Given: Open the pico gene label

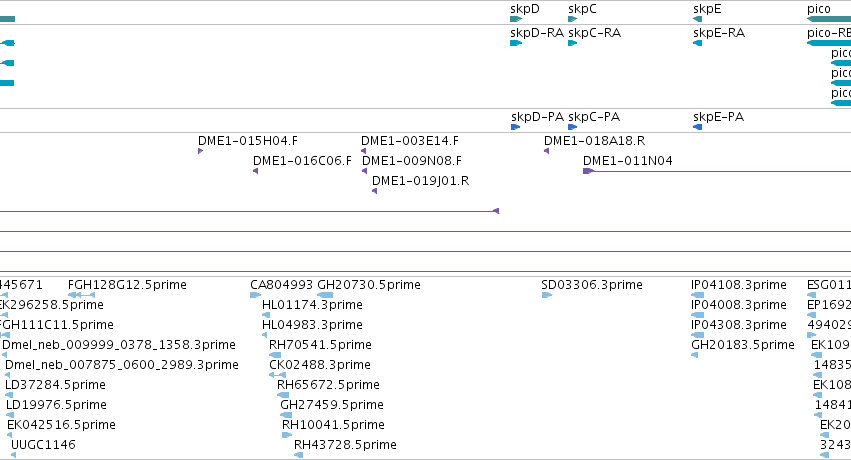Looking at the screenshot, I should click(x=818, y=9).
